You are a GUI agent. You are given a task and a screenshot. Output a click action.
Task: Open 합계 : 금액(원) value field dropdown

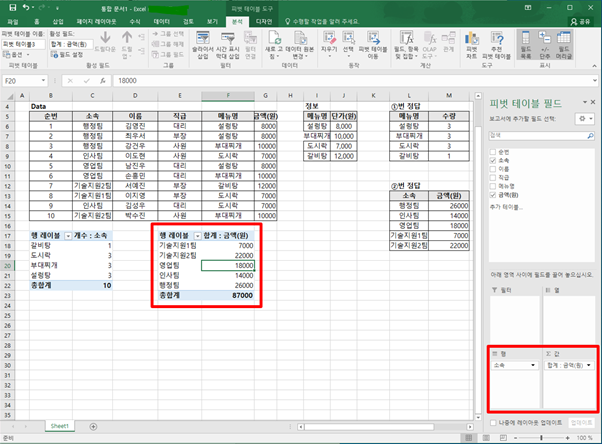point(589,365)
